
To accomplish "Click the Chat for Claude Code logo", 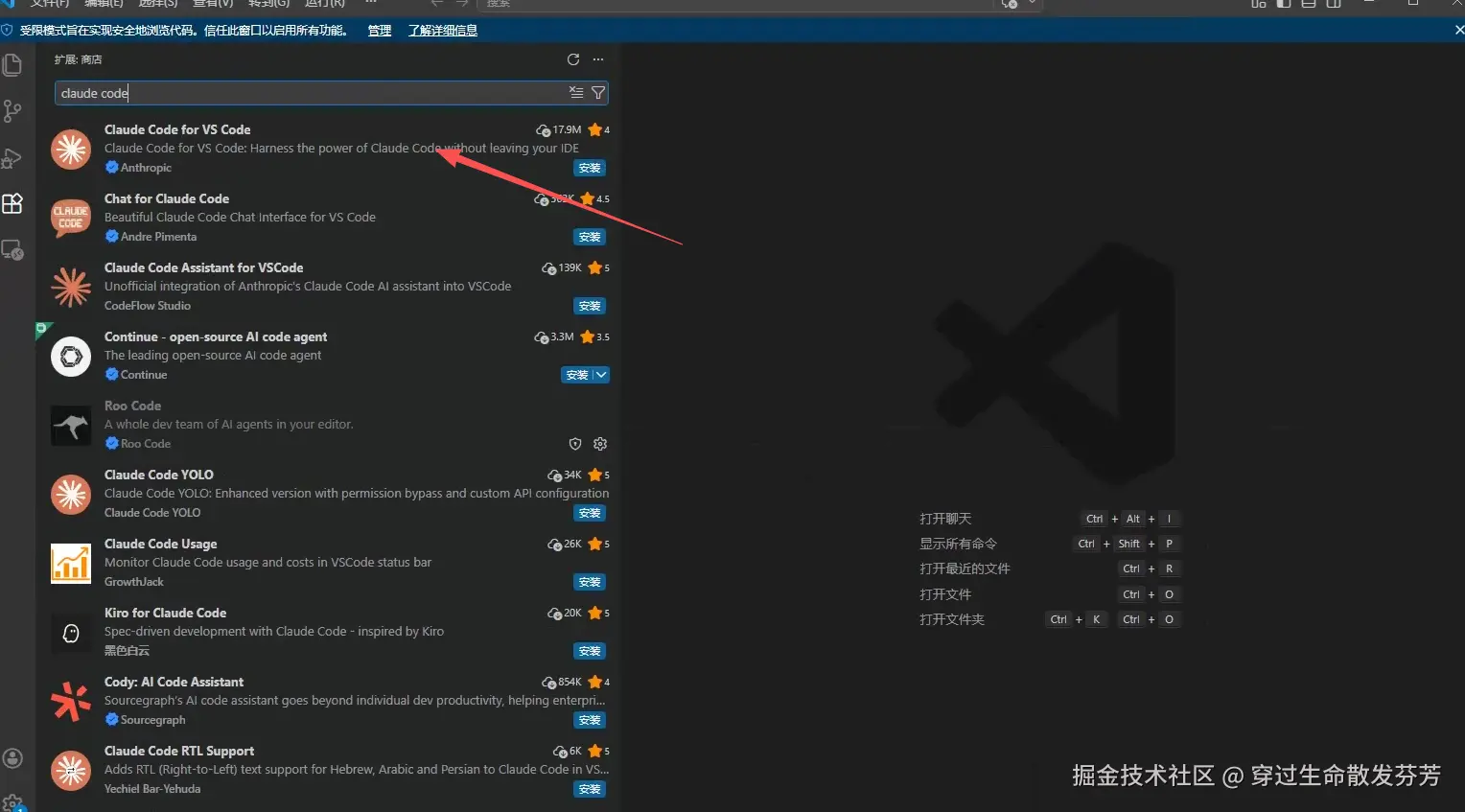I will (71, 219).
